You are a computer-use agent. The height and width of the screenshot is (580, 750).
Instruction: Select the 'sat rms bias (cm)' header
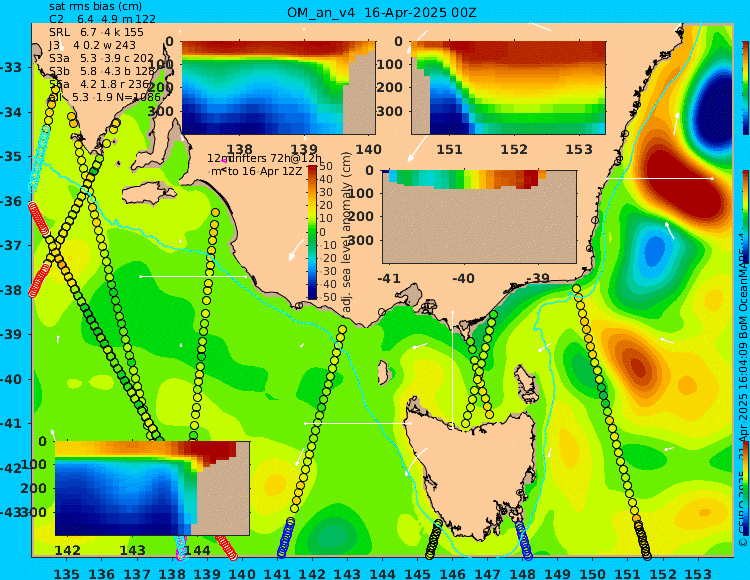[x=96, y=7]
